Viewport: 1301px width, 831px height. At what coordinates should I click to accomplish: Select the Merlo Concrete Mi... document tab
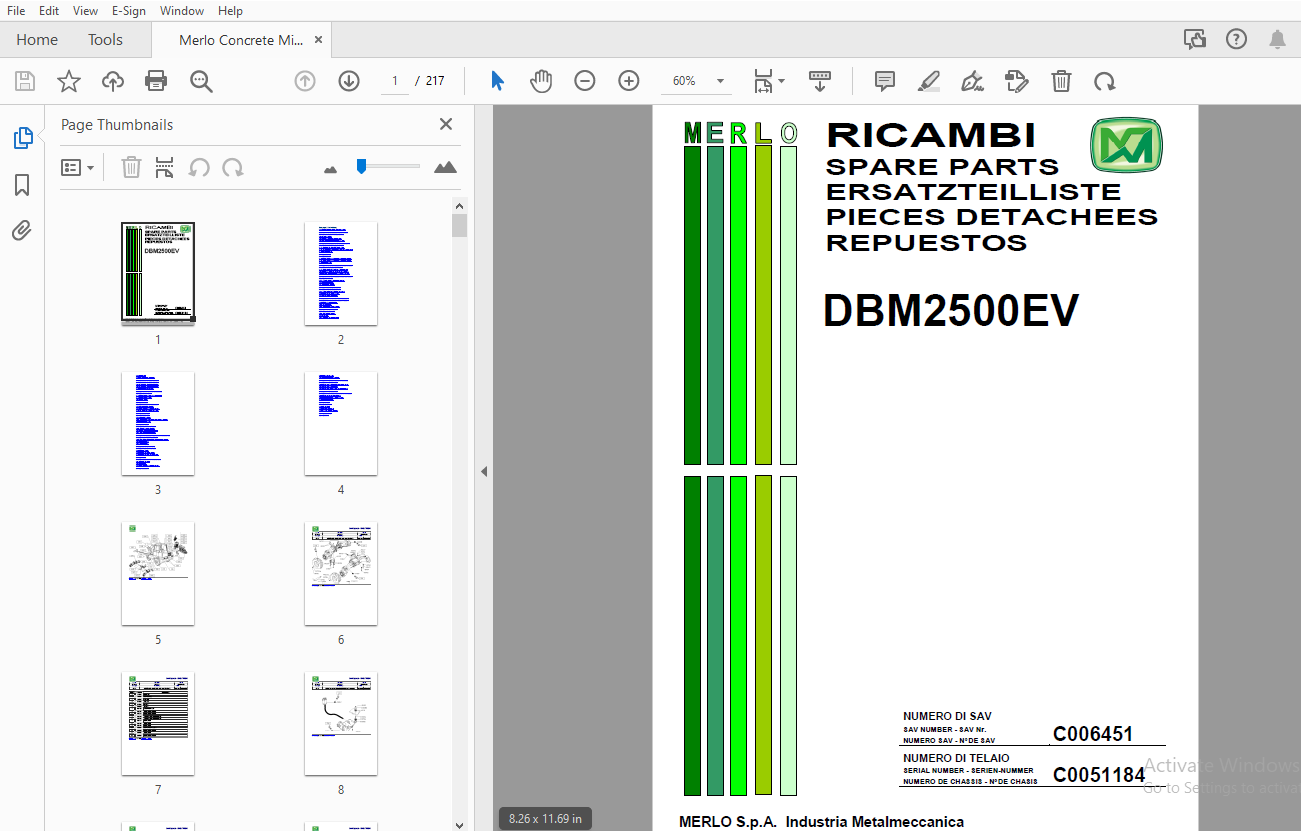click(x=240, y=40)
